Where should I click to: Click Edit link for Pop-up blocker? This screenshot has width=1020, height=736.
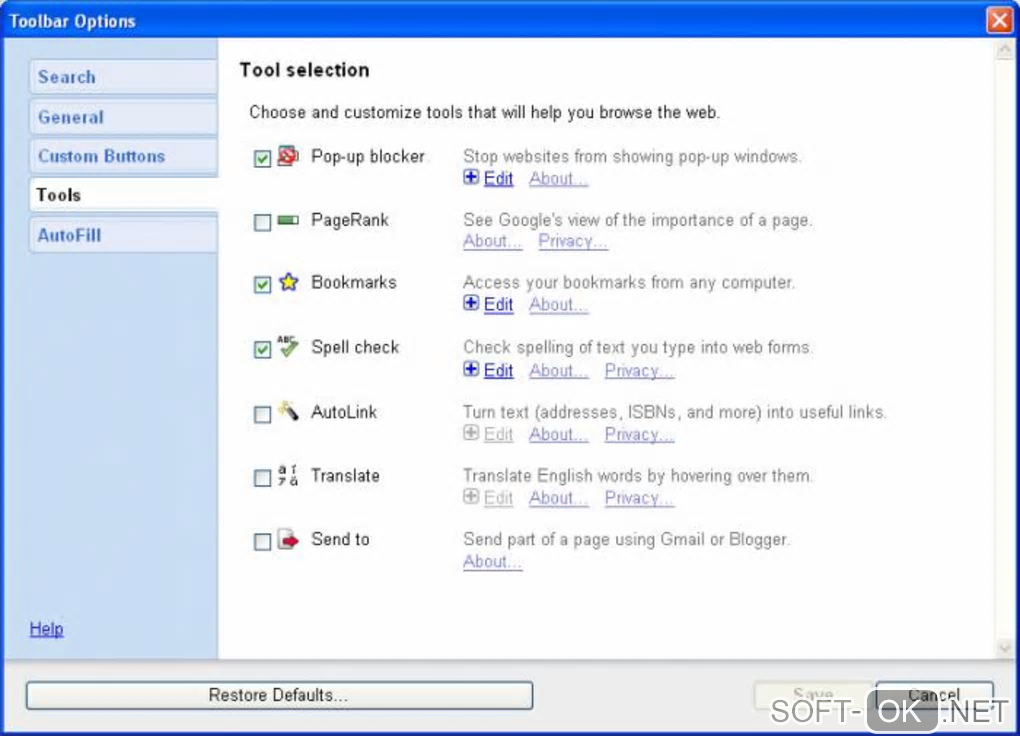[x=498, y=178]
